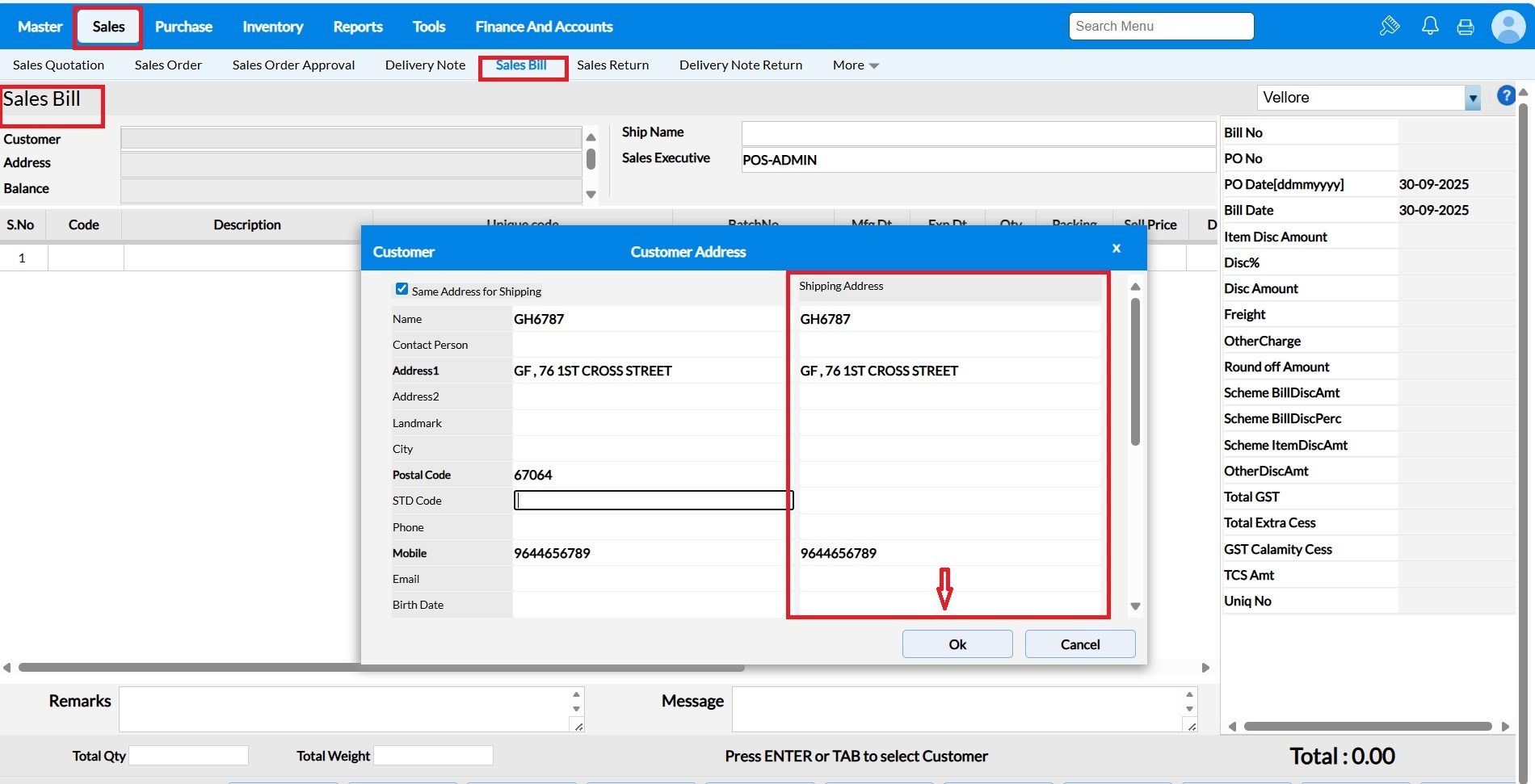Open the user profile avatar
1535x784 pixels.
click(1508, 27)
